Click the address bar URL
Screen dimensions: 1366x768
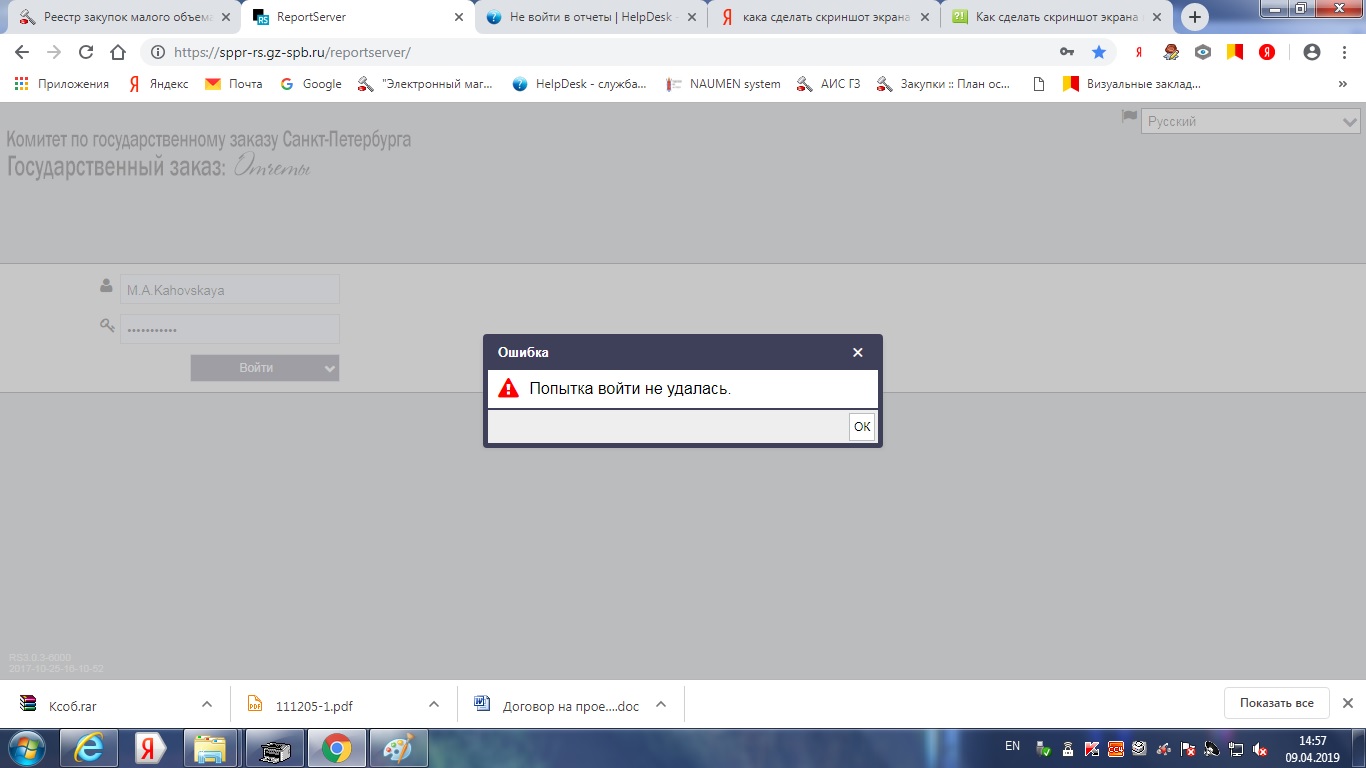pyautogui.click(x=292, y=52)
